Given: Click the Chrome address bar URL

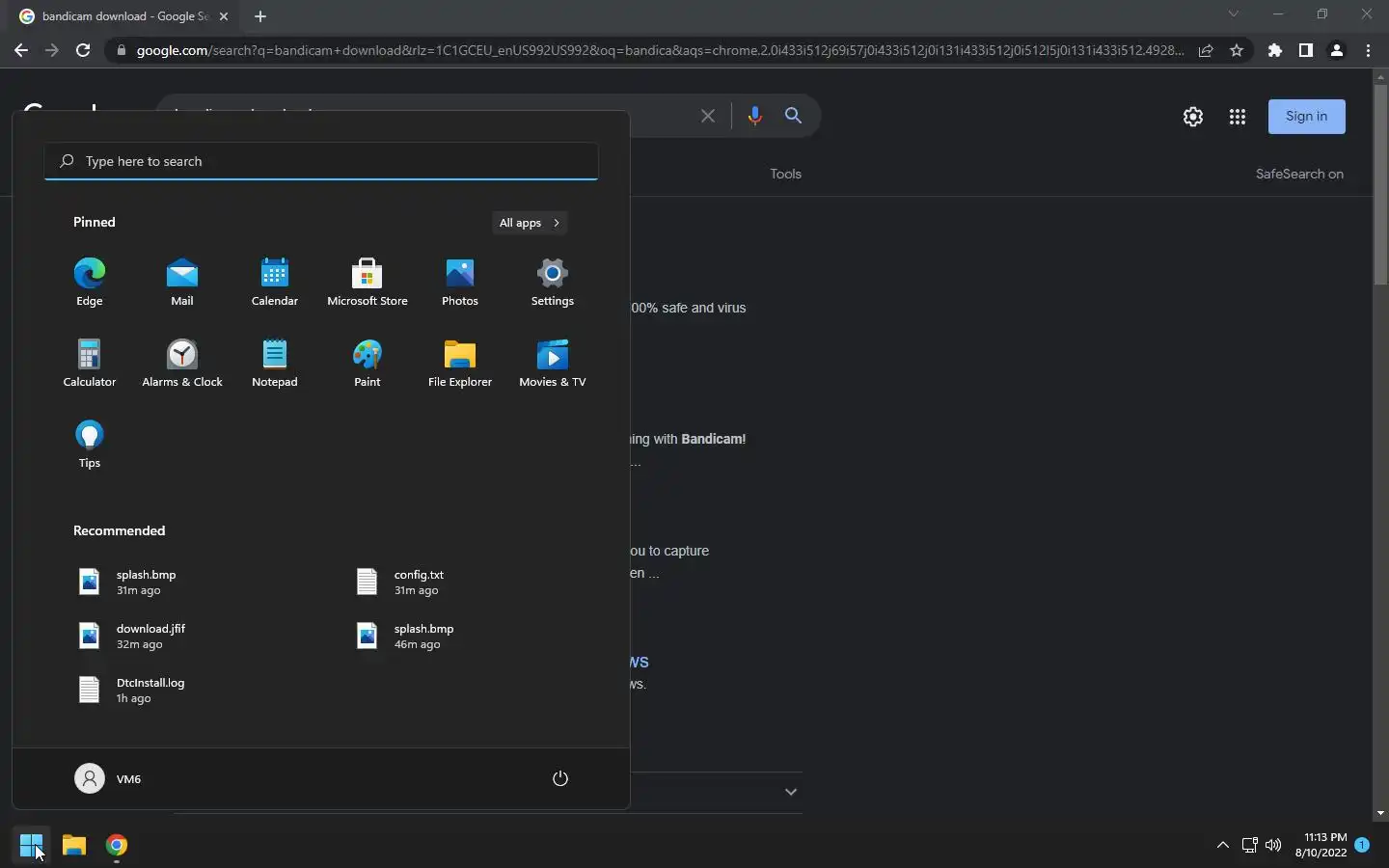Looking at the screenshot, I should (x=660, y=50).
